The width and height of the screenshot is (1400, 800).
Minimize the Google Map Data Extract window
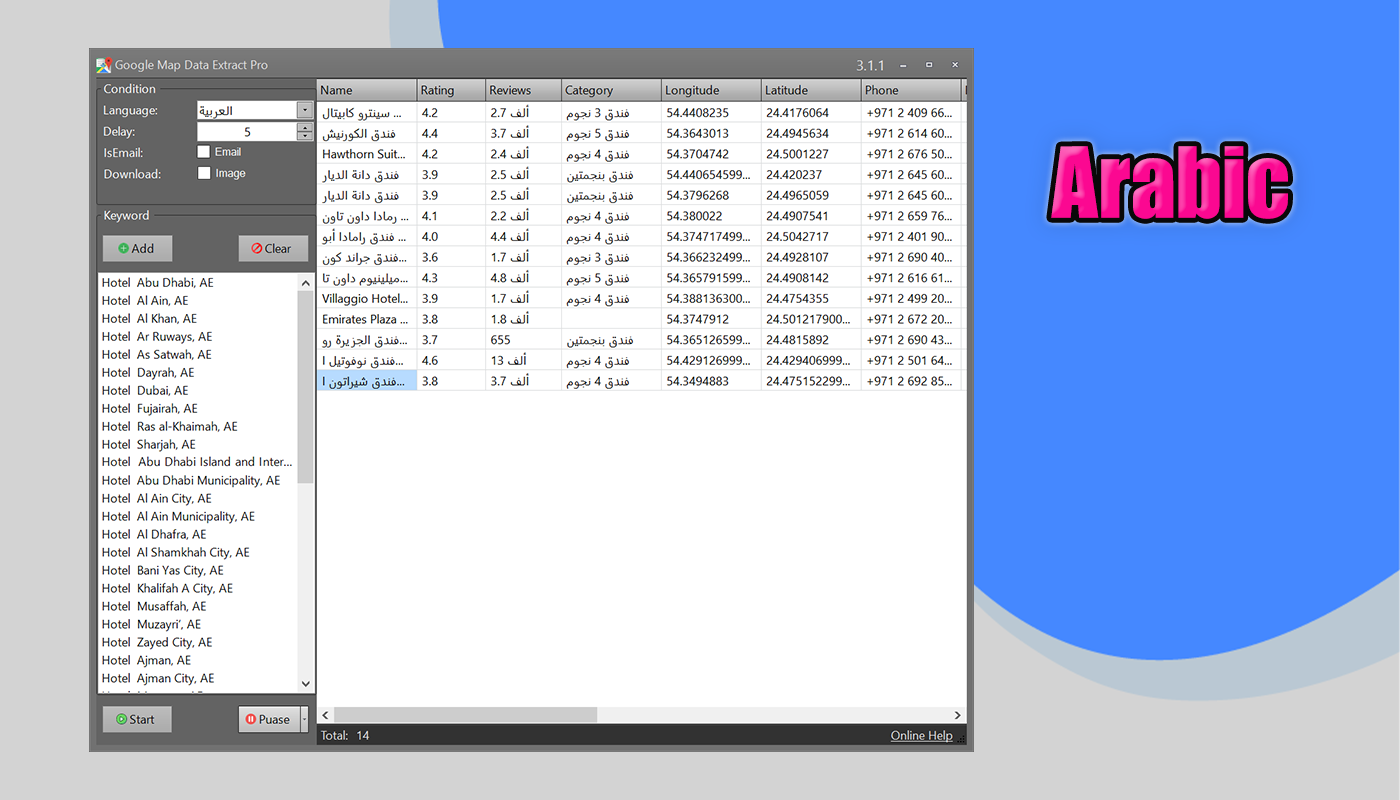tap(903, 65)
